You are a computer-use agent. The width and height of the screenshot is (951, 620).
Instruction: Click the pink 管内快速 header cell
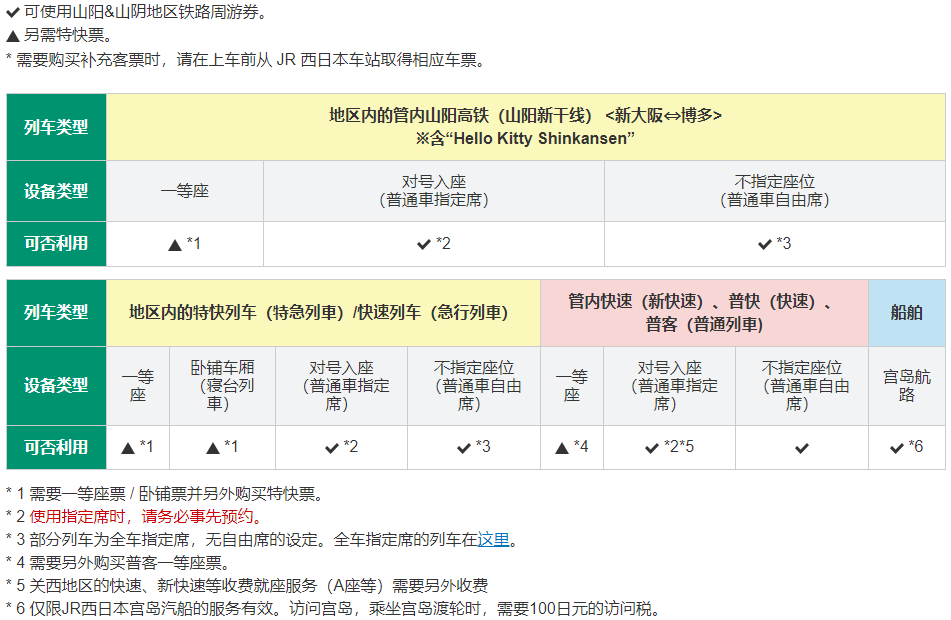pos(704,312)
